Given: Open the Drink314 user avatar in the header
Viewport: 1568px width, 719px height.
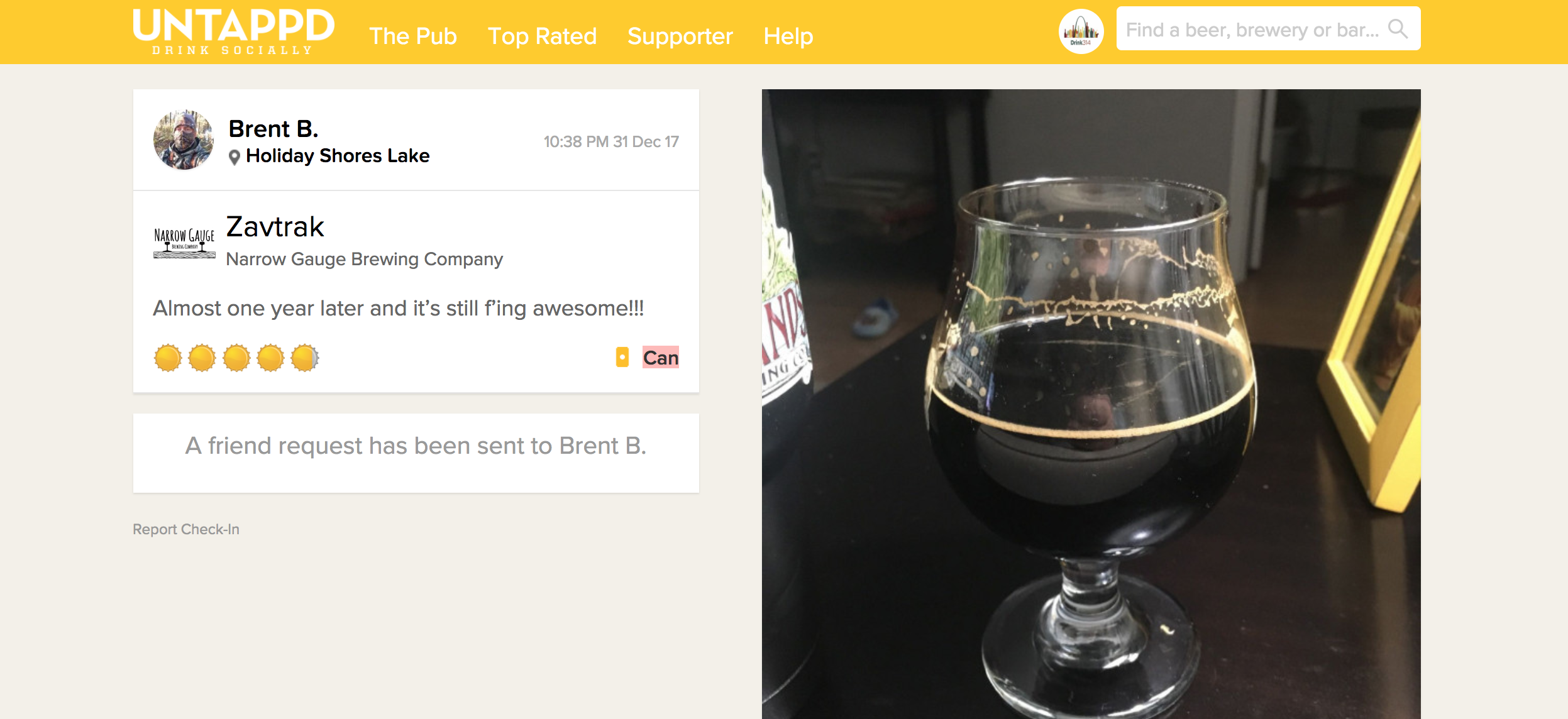Looking at the screenshot, I should tap(1081, 31).
